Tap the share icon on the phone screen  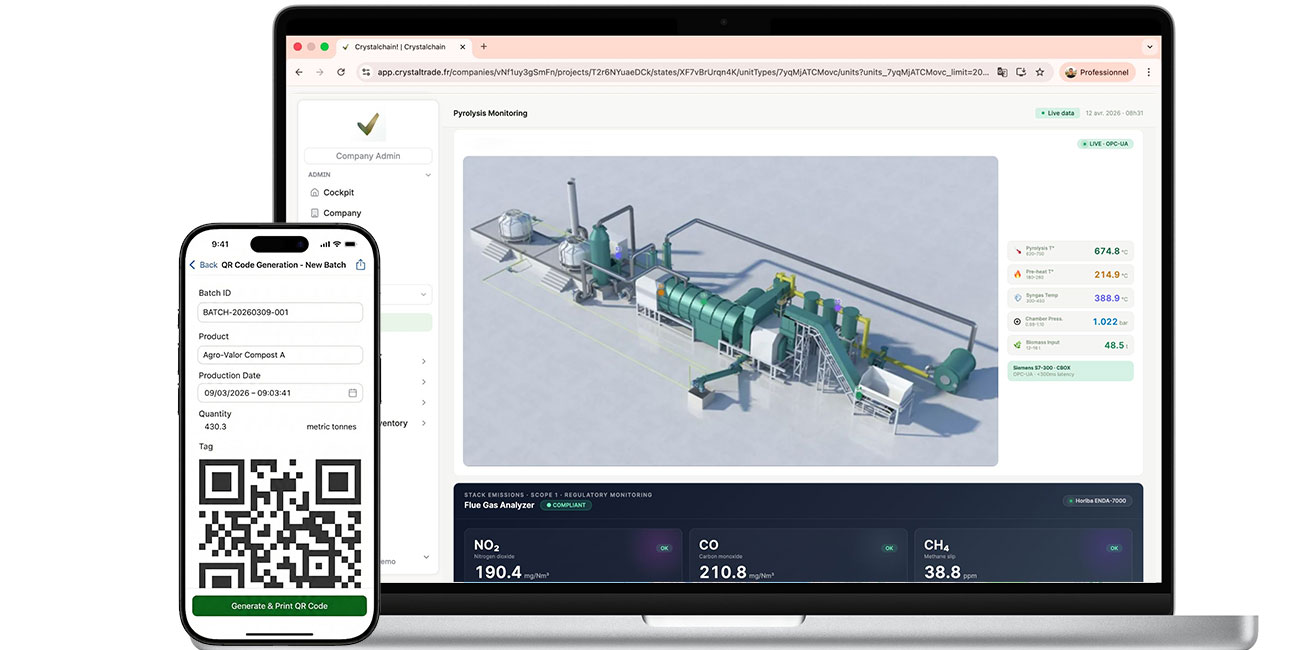361,265
